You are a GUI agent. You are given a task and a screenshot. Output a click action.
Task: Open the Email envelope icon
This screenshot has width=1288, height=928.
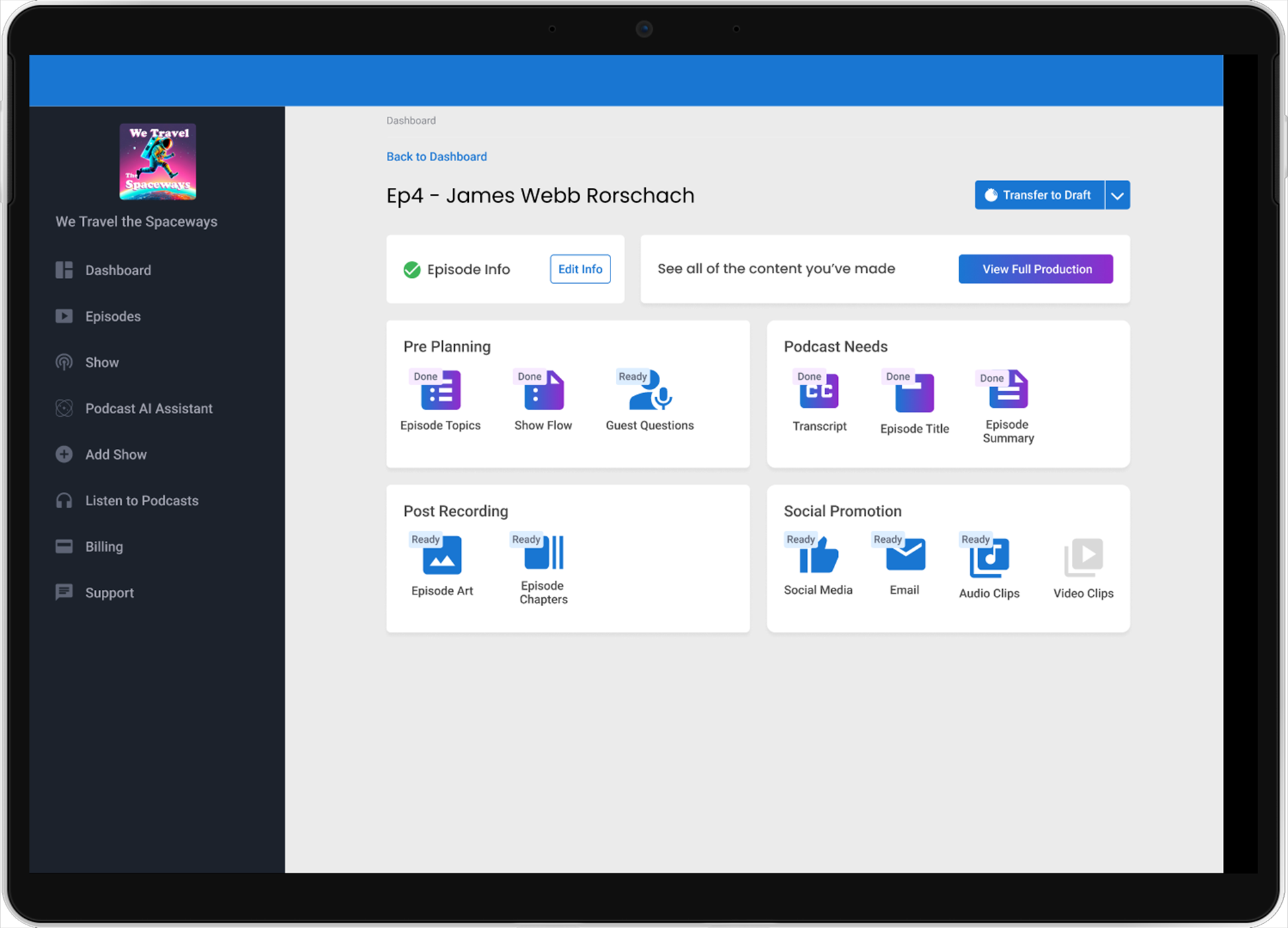905,556
